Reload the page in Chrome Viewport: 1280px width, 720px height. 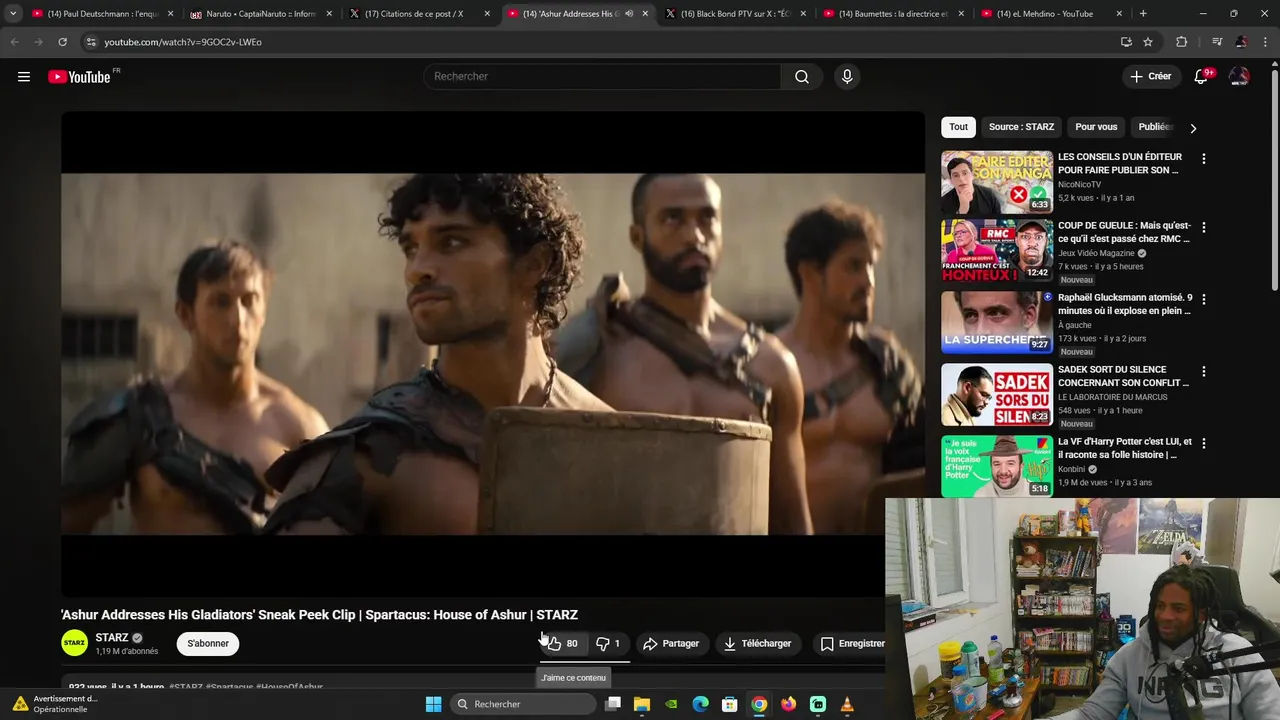[62, 42]
